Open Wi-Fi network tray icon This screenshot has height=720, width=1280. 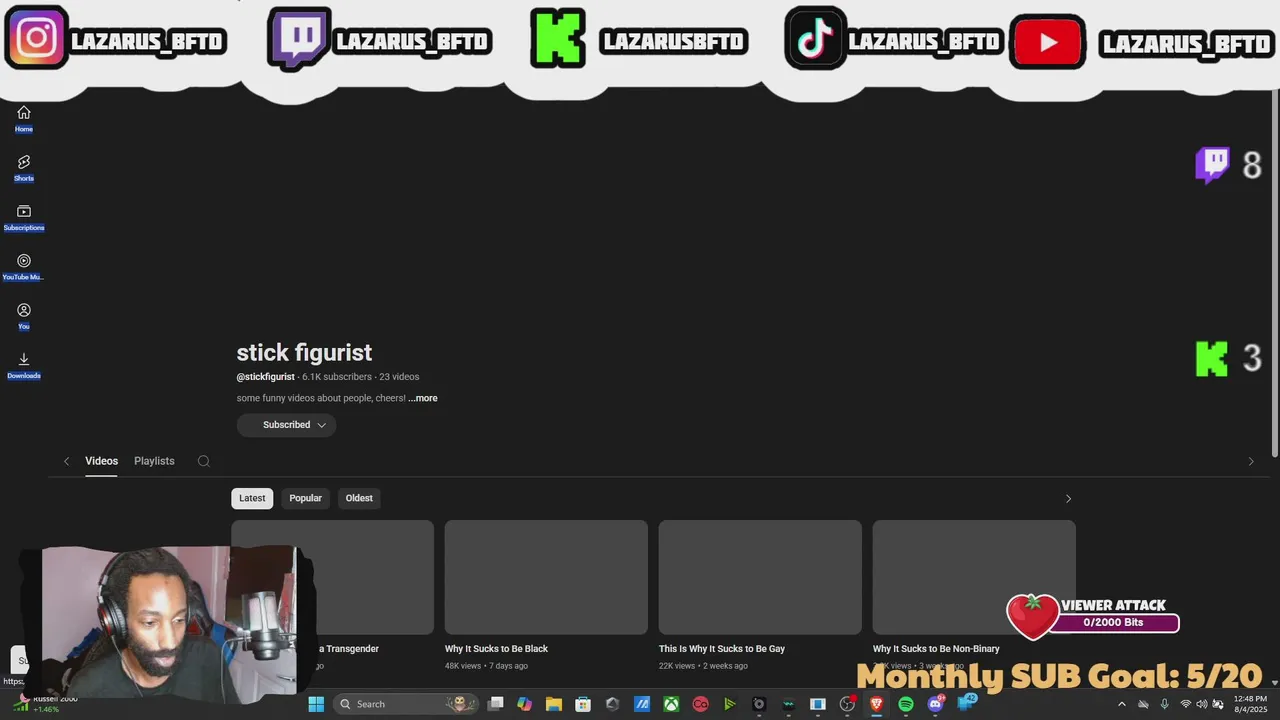1186,704
